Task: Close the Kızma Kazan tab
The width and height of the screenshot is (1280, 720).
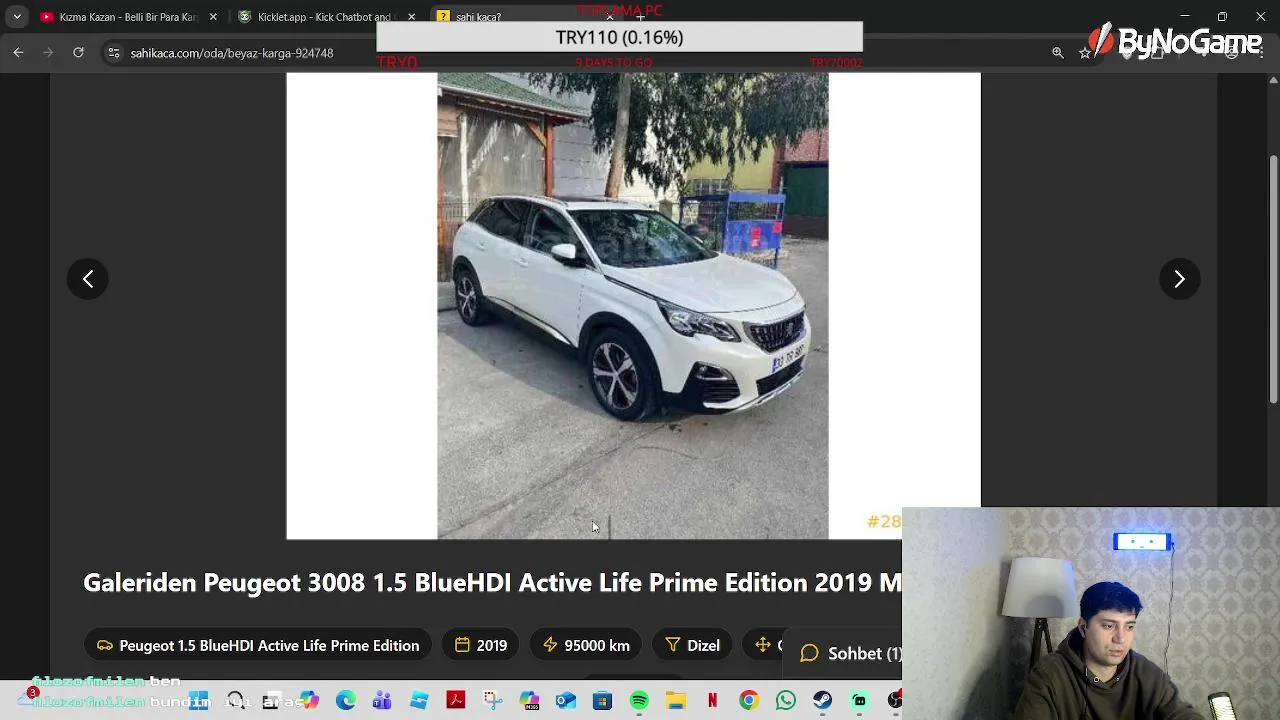Action: pyautogui.click(x=213, y=17)
